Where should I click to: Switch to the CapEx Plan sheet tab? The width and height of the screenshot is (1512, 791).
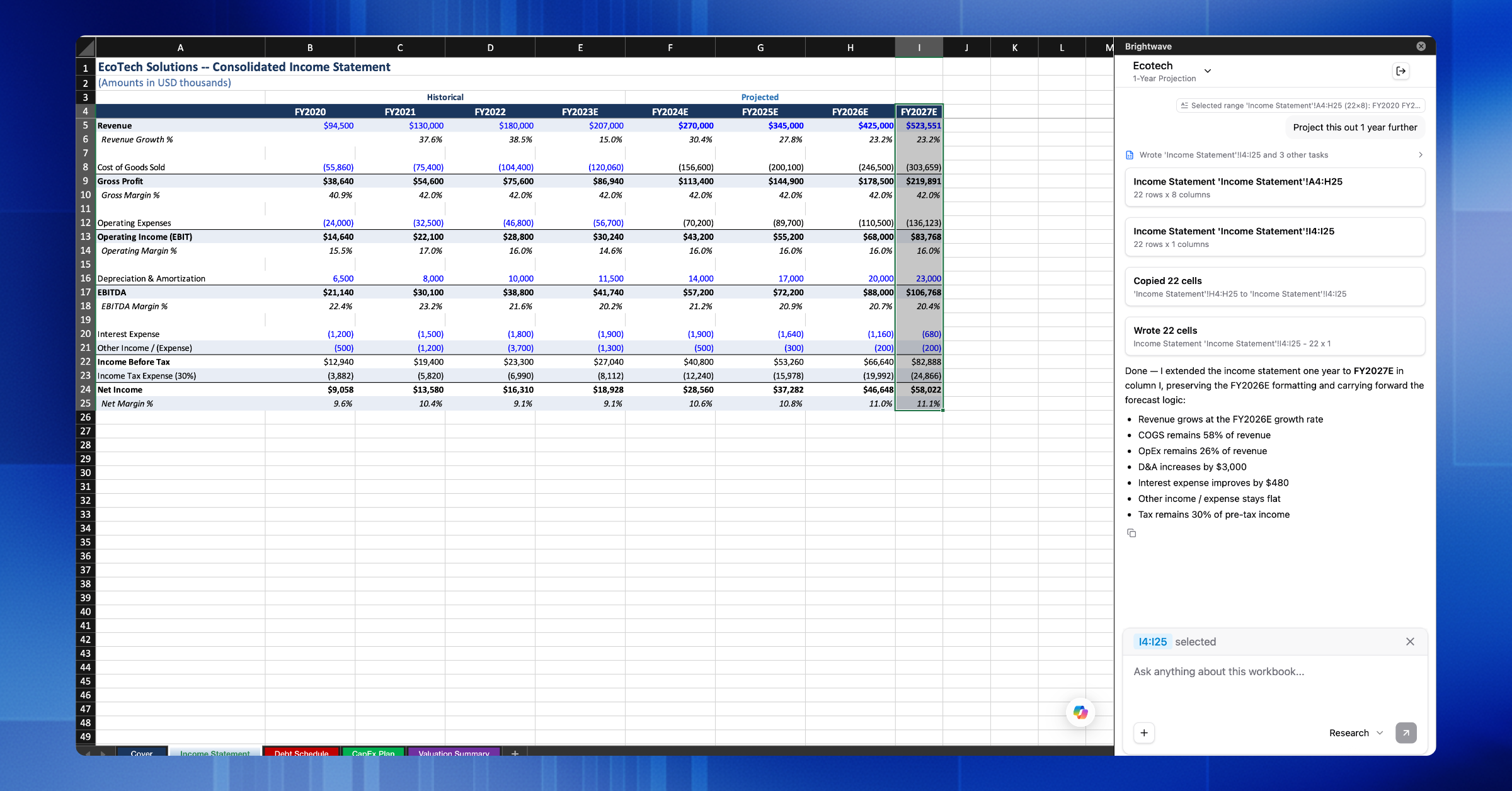click(373, 752)
